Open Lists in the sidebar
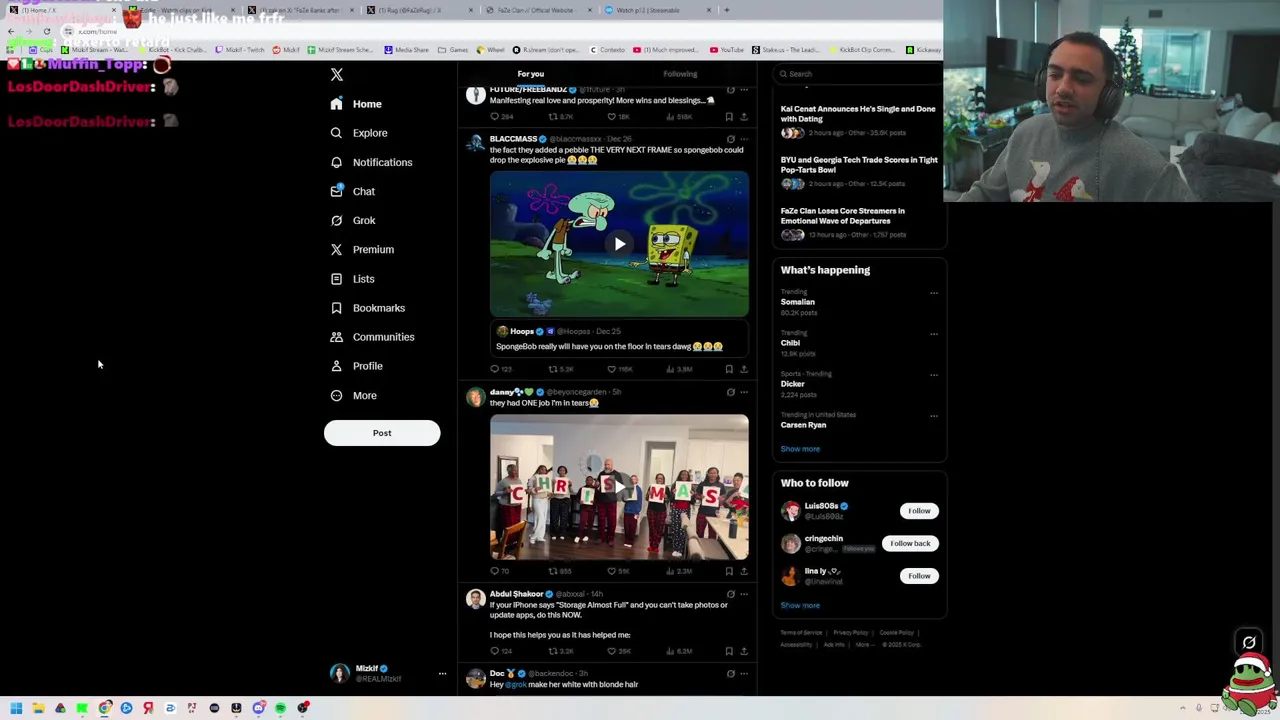Screen dimensions: 1280x720 coord(352,279)
